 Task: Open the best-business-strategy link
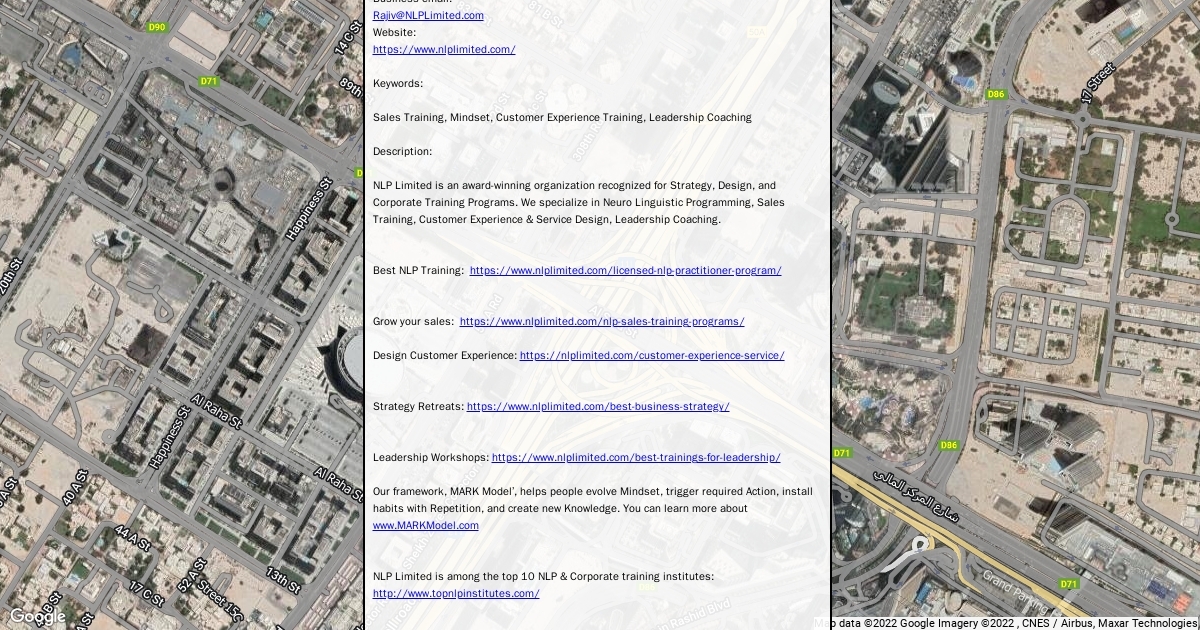[x=598, y=406]
